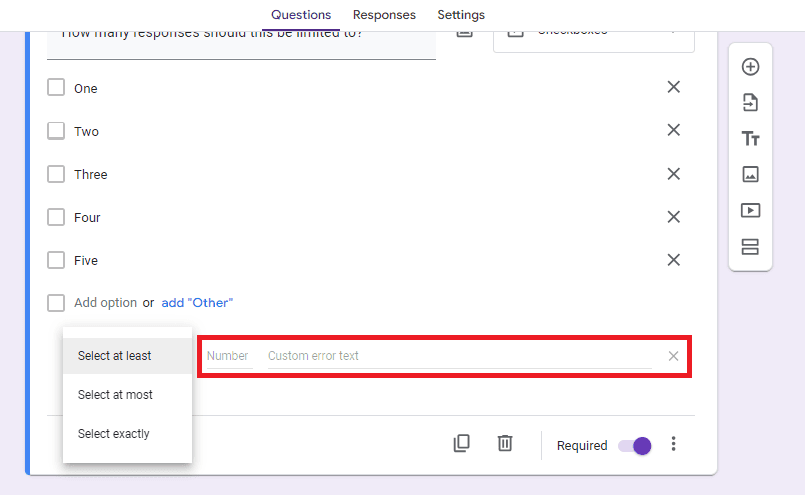Toggle the Required switch

635,446
